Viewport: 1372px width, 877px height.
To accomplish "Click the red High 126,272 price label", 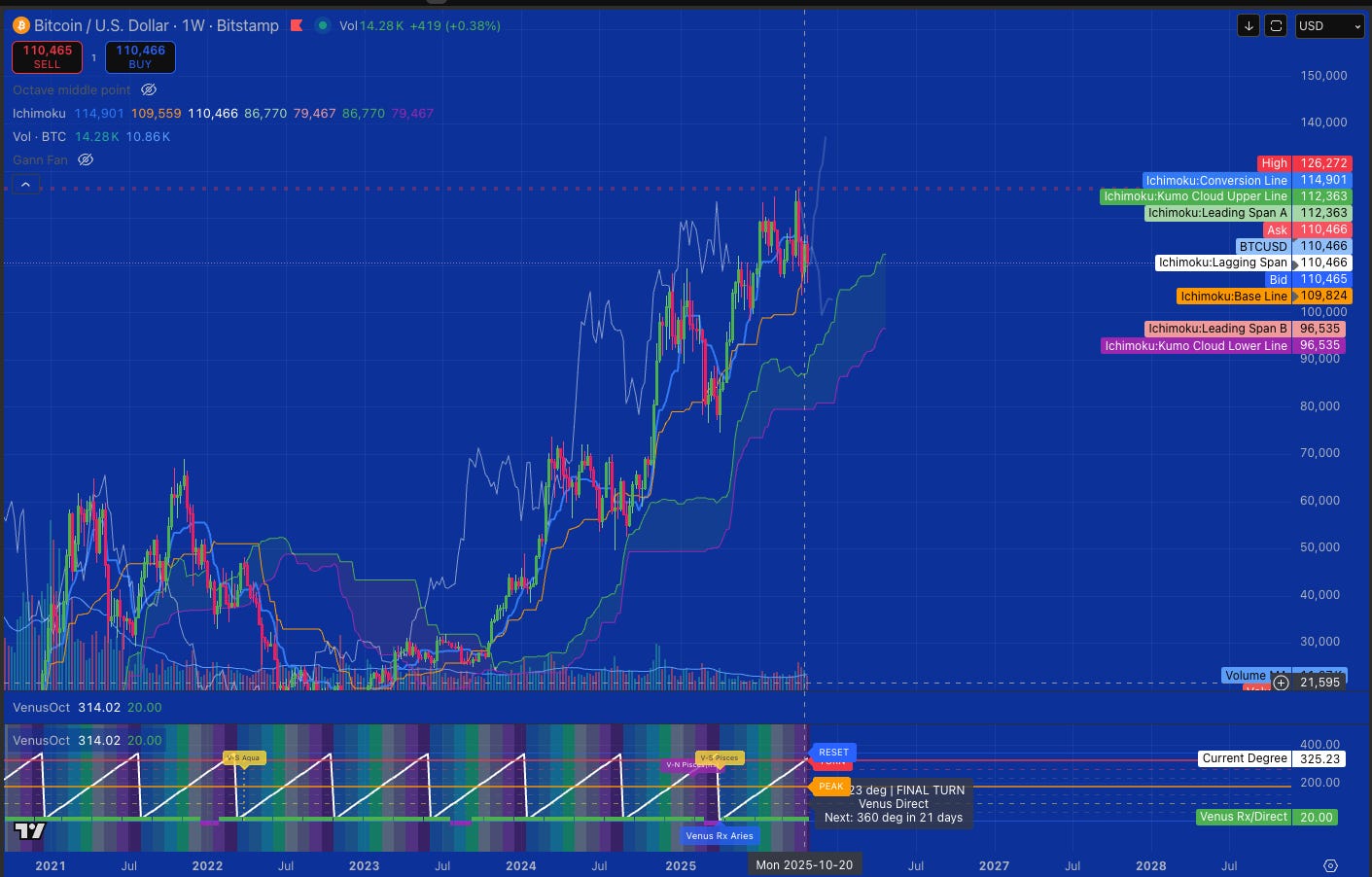I will [x=1303, y=163].
